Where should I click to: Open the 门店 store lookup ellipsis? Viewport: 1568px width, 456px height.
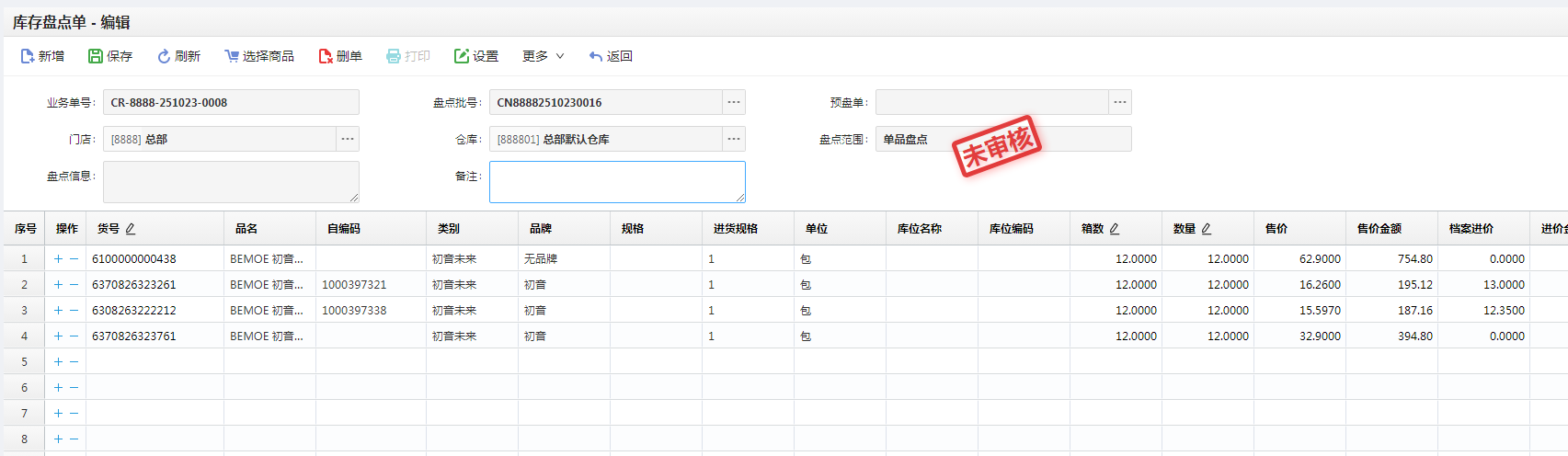click(x=348, y=139)
